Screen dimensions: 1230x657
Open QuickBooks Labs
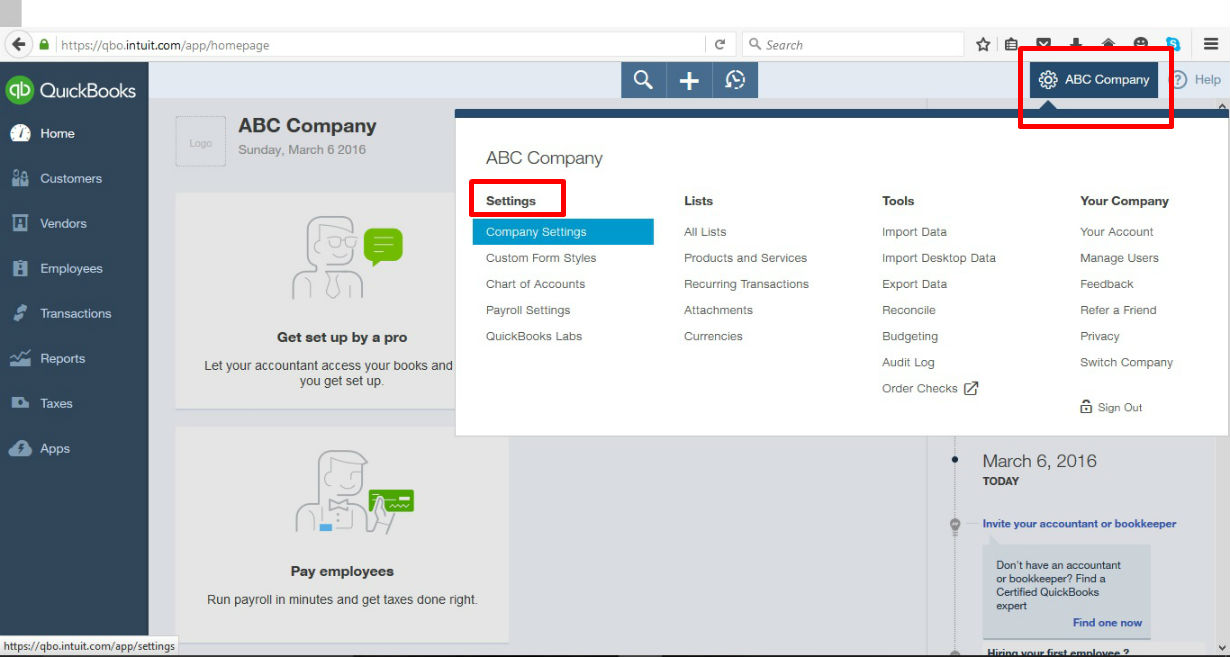[x=534, y=336]
